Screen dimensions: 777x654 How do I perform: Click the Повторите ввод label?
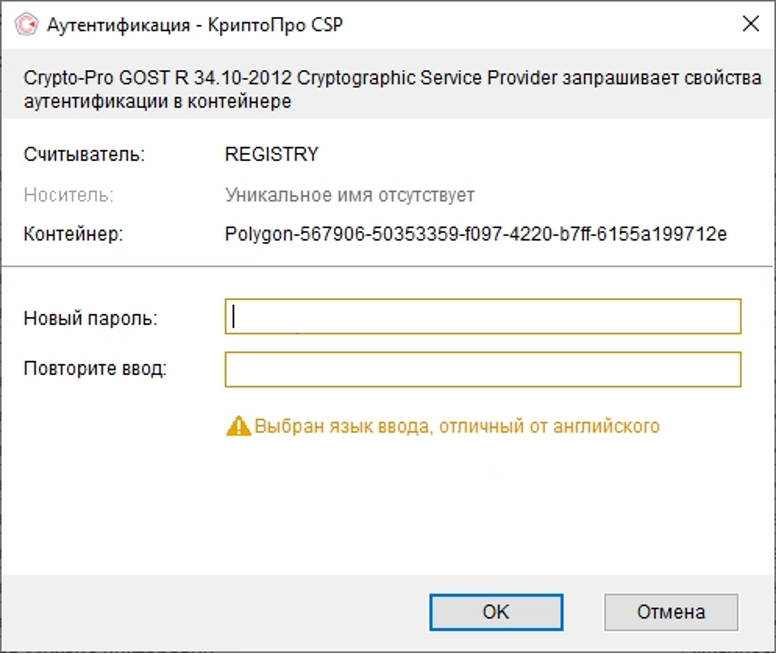tap(95, 368)
